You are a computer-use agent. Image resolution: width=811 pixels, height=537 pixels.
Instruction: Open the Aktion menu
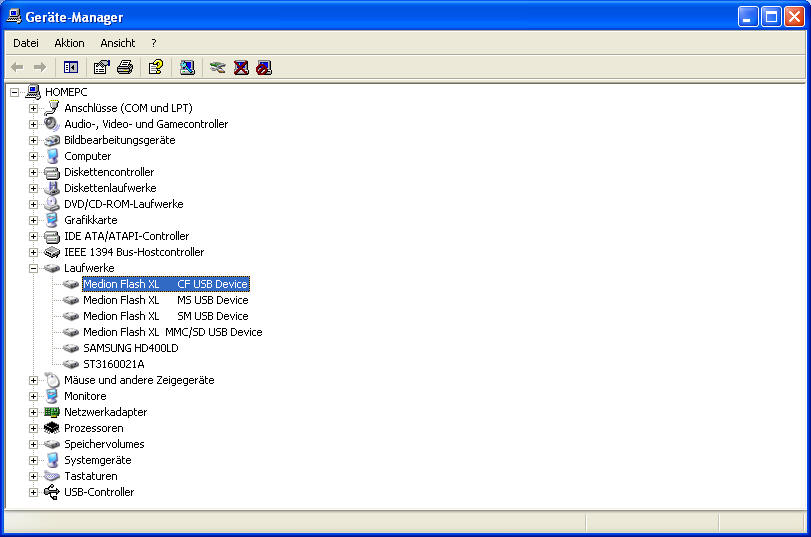(69, 43)
